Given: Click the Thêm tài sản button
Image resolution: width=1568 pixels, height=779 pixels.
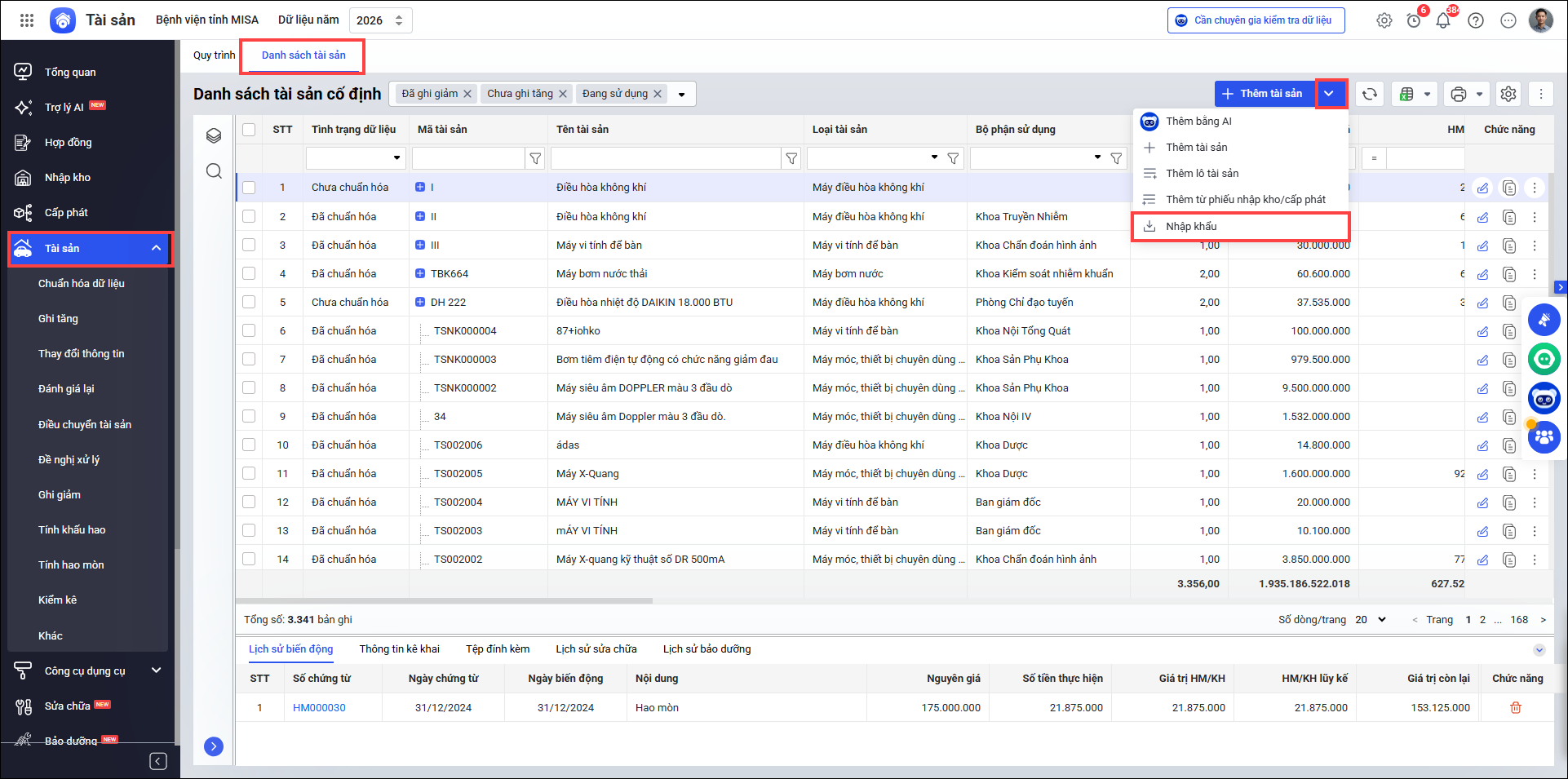Looking at the screenshot, I should click(x=1264, y=94).
